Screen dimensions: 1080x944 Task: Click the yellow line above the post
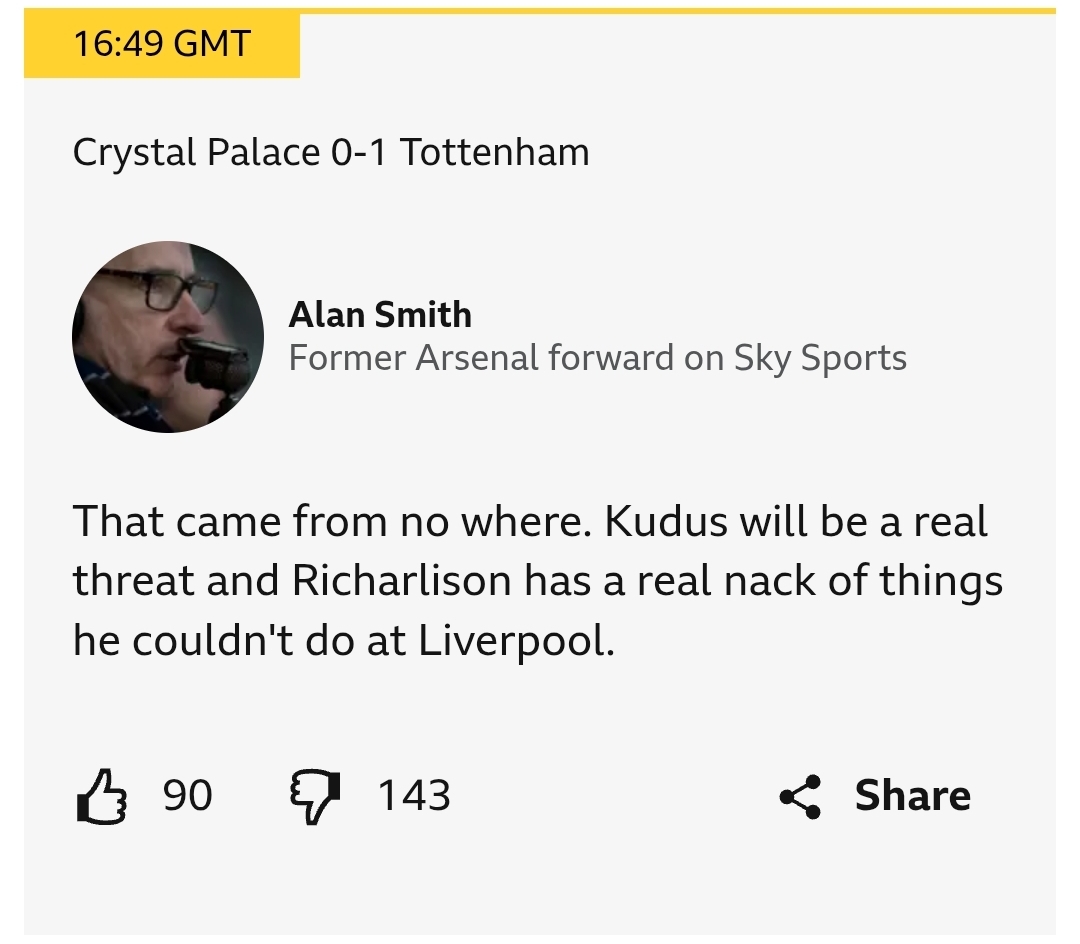678,11
